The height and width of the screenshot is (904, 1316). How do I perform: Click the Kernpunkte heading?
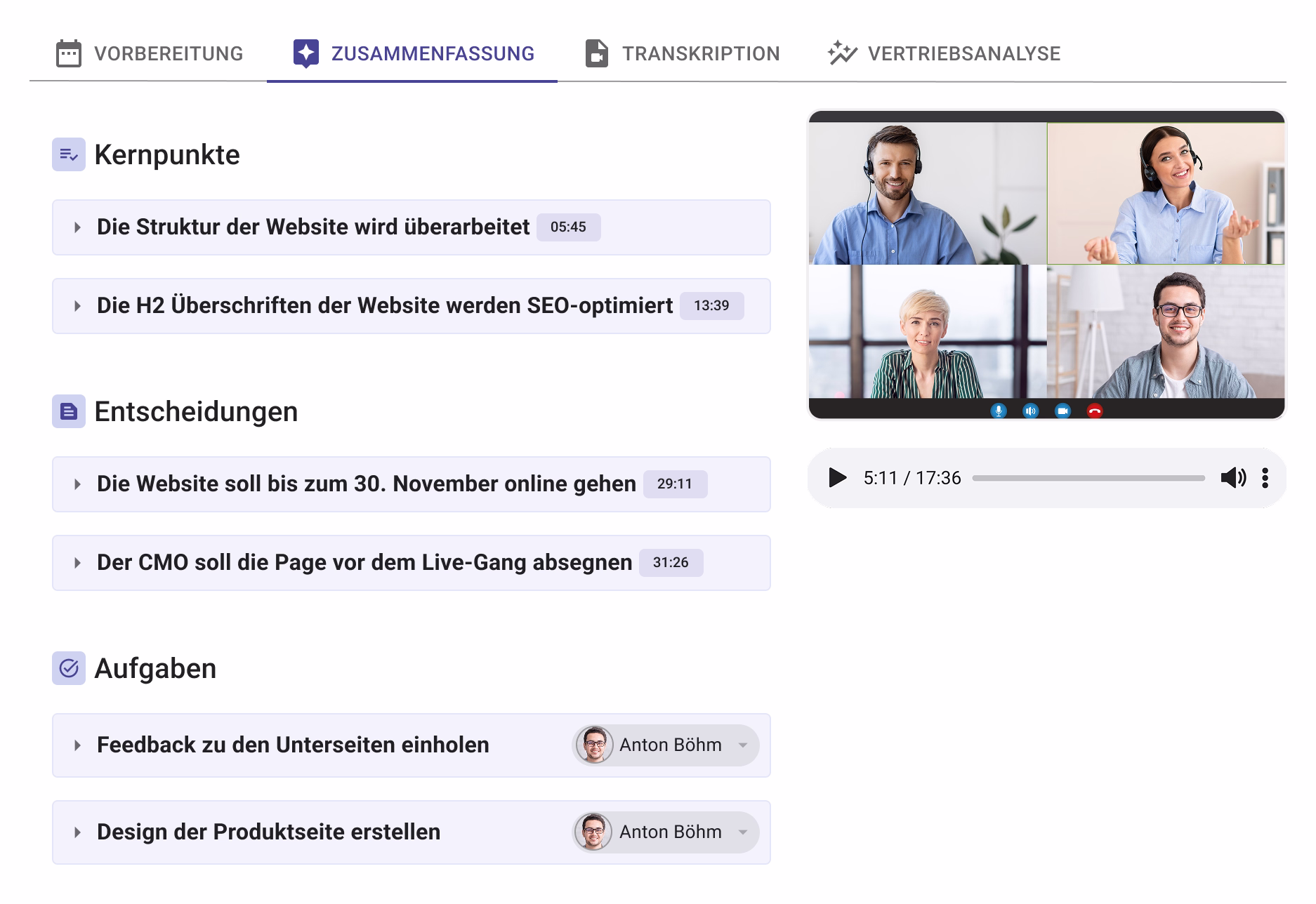click(x=167, y=154)
